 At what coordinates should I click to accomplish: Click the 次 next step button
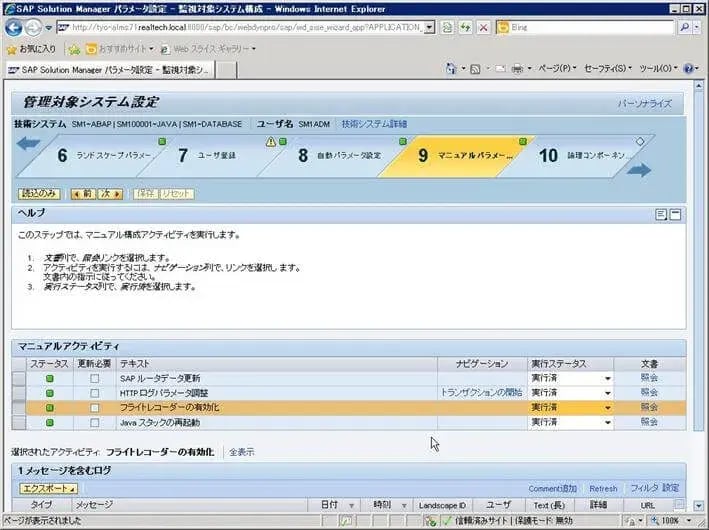[110, 194]
